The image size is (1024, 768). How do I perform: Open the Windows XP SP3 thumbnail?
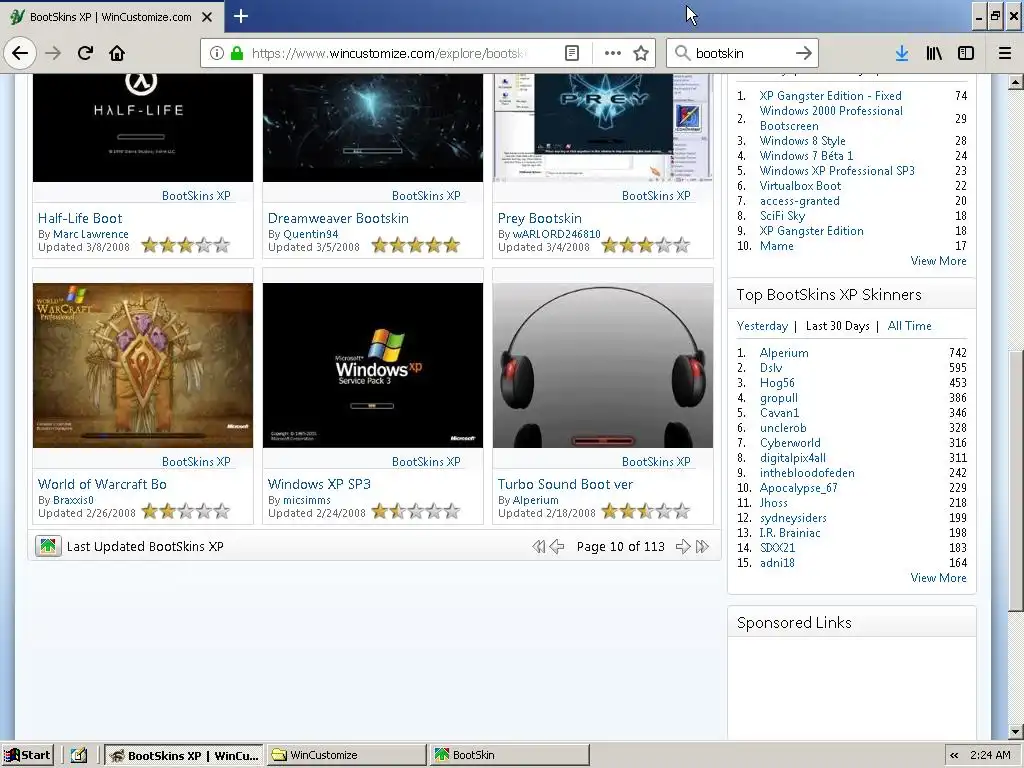pyautogui.click(x=373, y=365)
